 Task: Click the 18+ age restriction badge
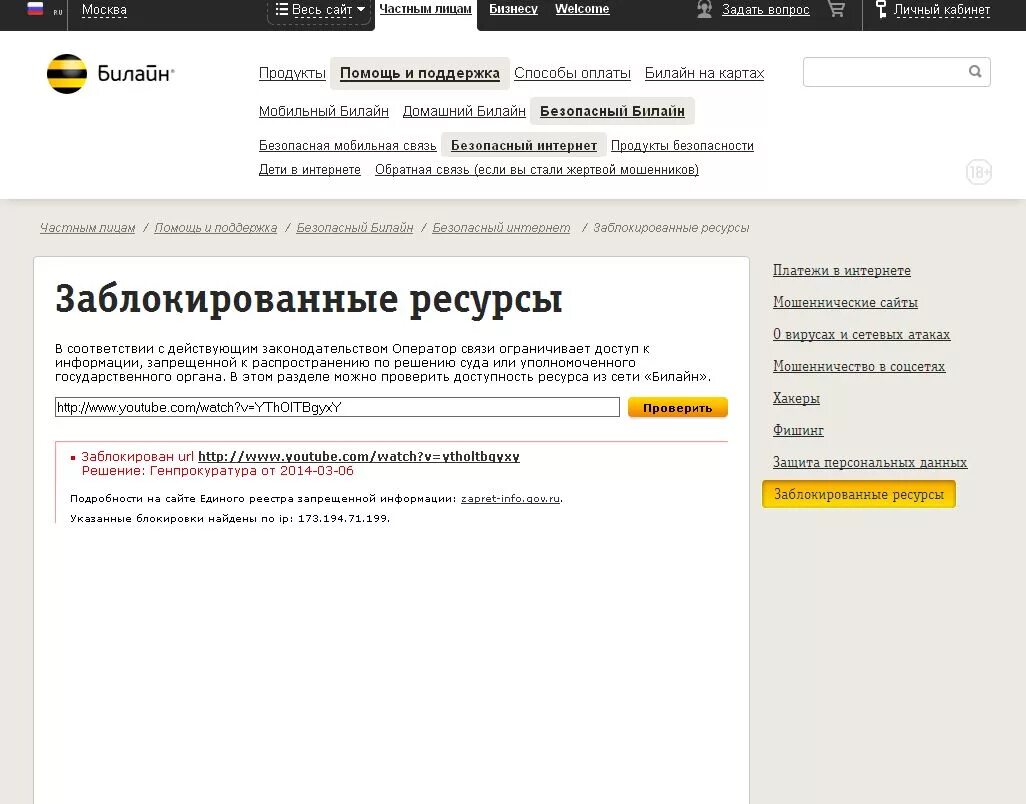point(979,172)
